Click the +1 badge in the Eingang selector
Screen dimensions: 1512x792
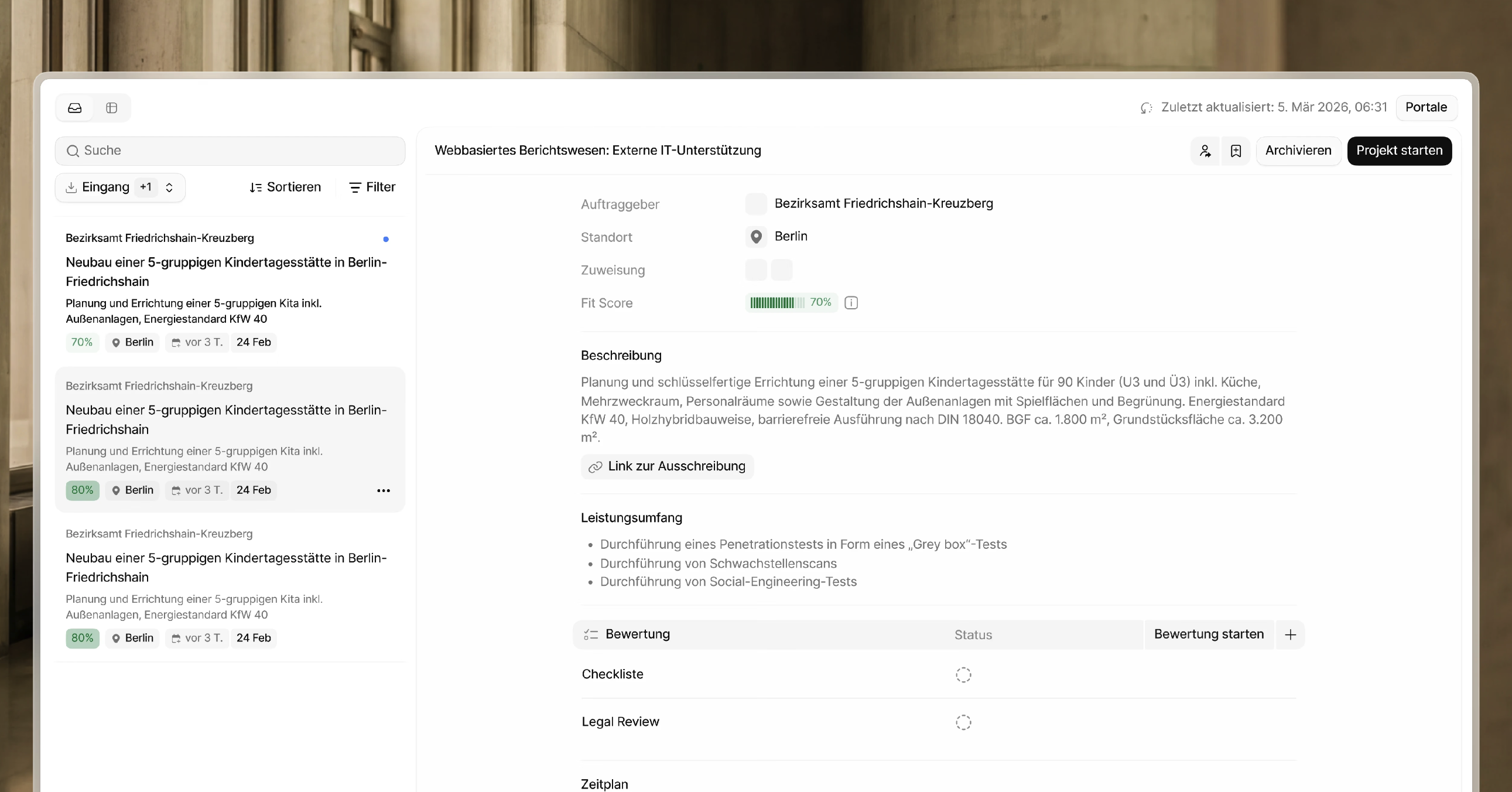[x=146, y=187]
